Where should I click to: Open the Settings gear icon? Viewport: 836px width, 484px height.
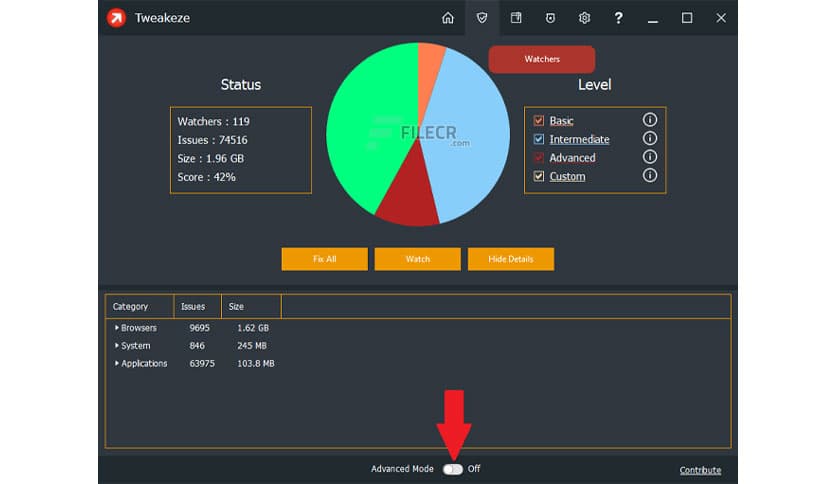(x=584, y=18)
